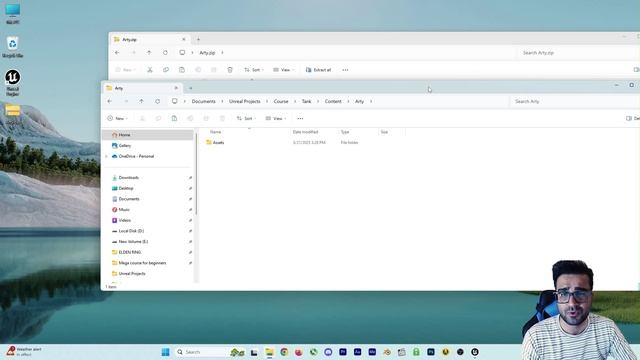Click Cut icon in Arty.zip window toolbar
Screen dimensions: 640x360
click(150, 70)
